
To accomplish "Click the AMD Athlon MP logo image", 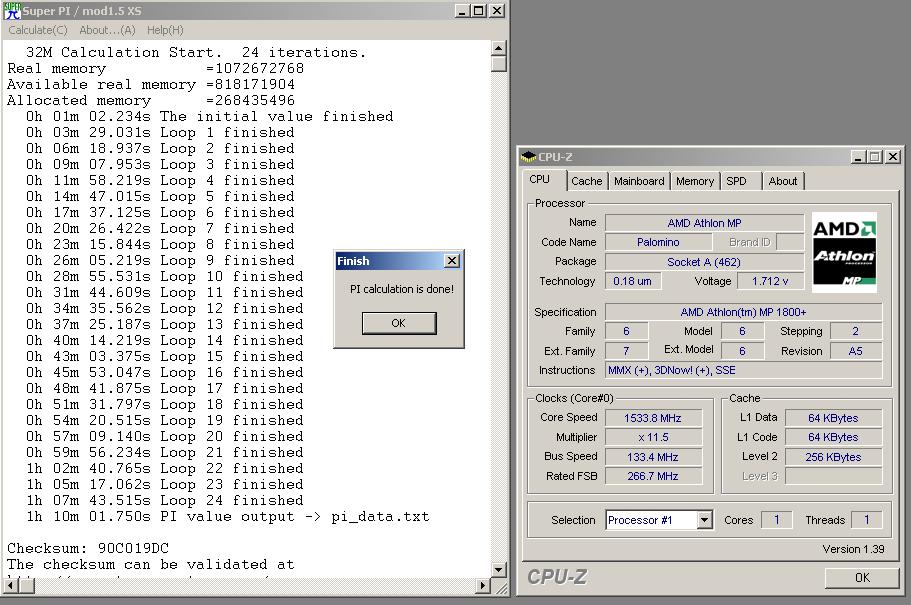I will tap(844, 252).
